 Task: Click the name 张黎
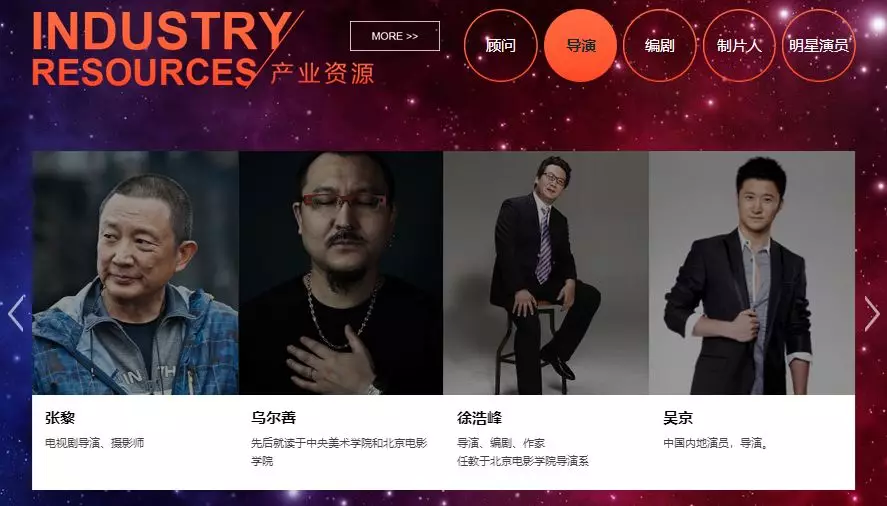60,418
